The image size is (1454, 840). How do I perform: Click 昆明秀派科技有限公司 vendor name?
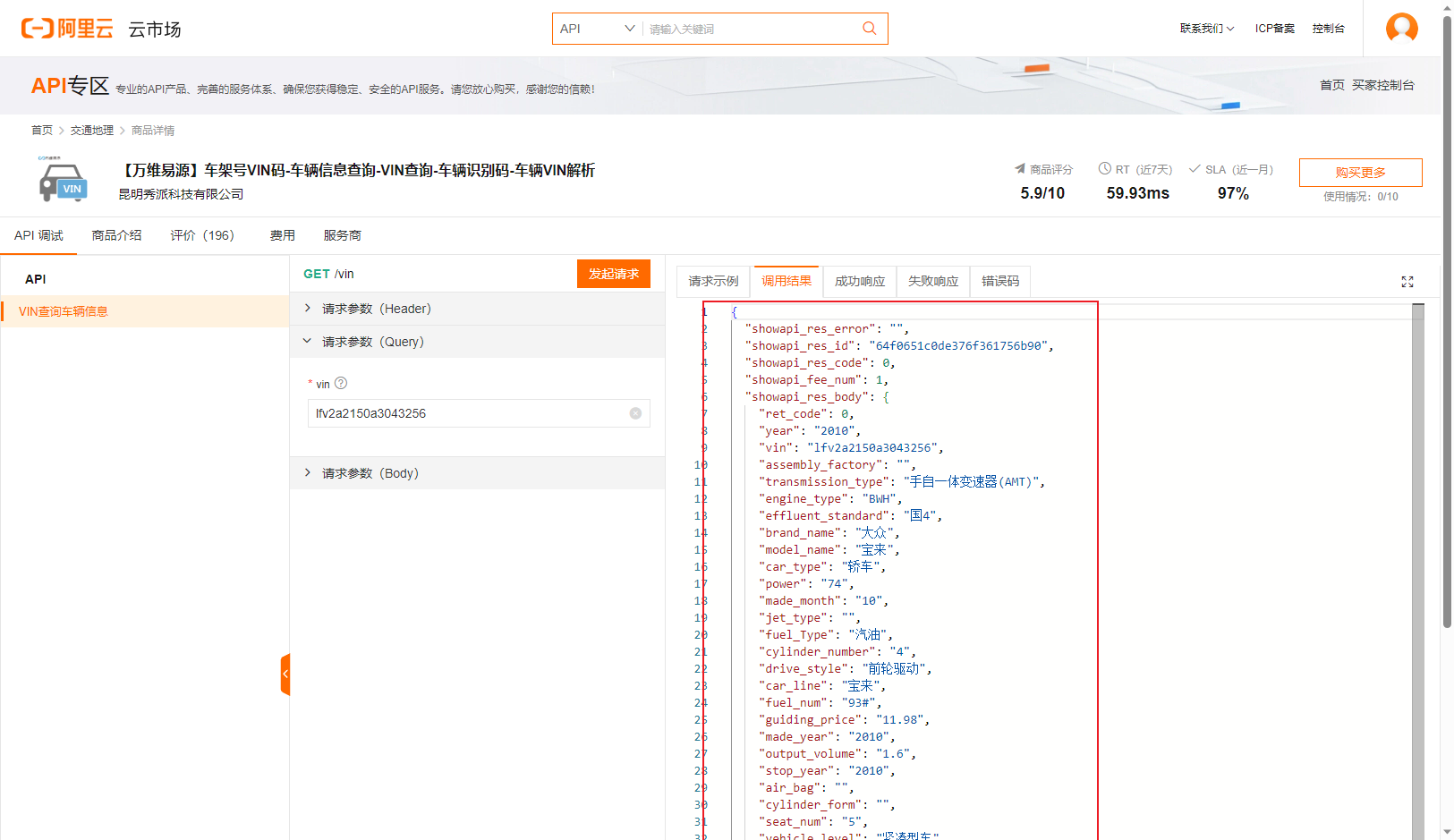coord(181,194)
